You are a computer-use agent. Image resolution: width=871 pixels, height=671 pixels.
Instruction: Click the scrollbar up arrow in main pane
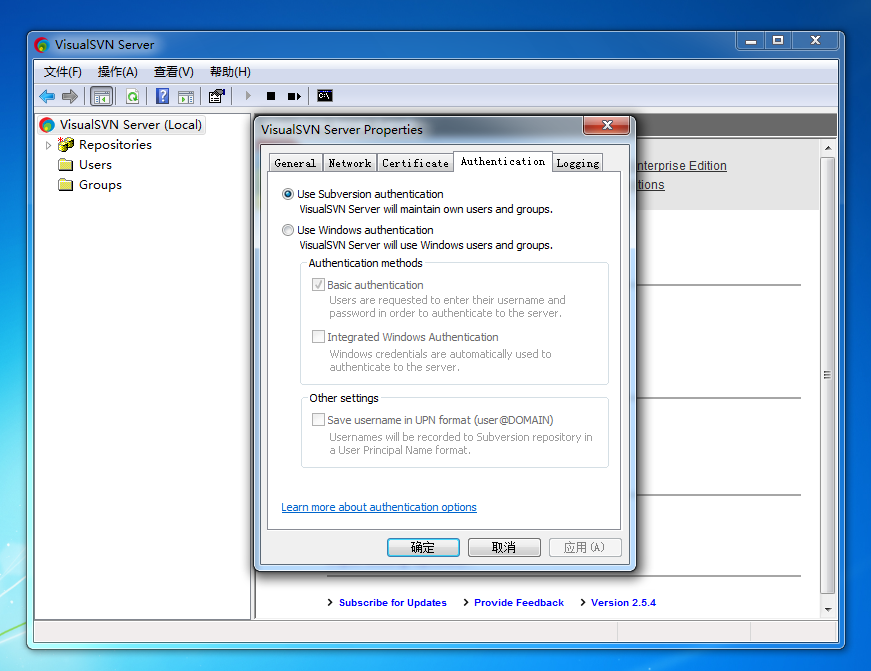click(x=828, y=148)
